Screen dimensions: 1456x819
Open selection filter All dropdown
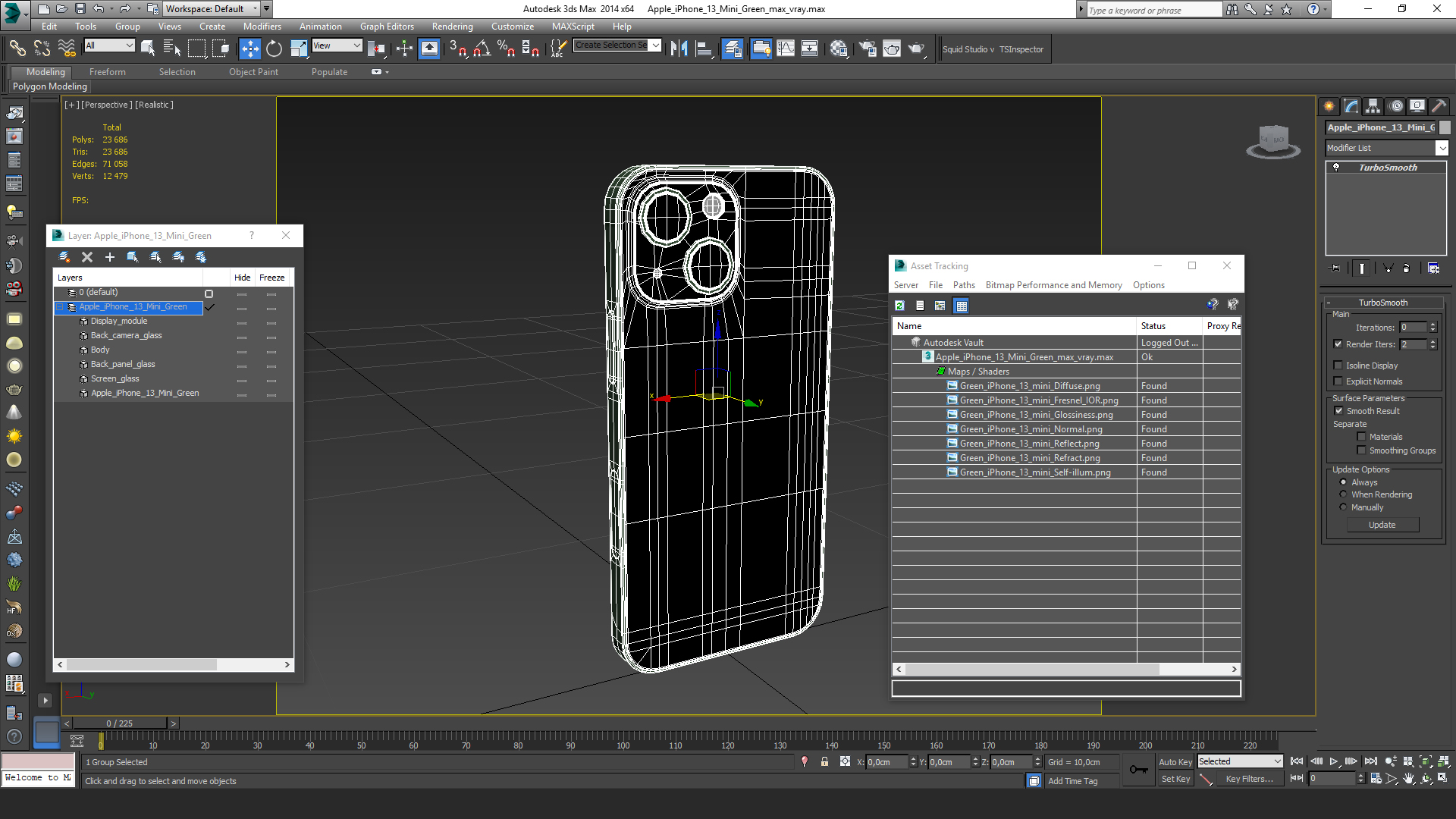click(x=109, y=45)
